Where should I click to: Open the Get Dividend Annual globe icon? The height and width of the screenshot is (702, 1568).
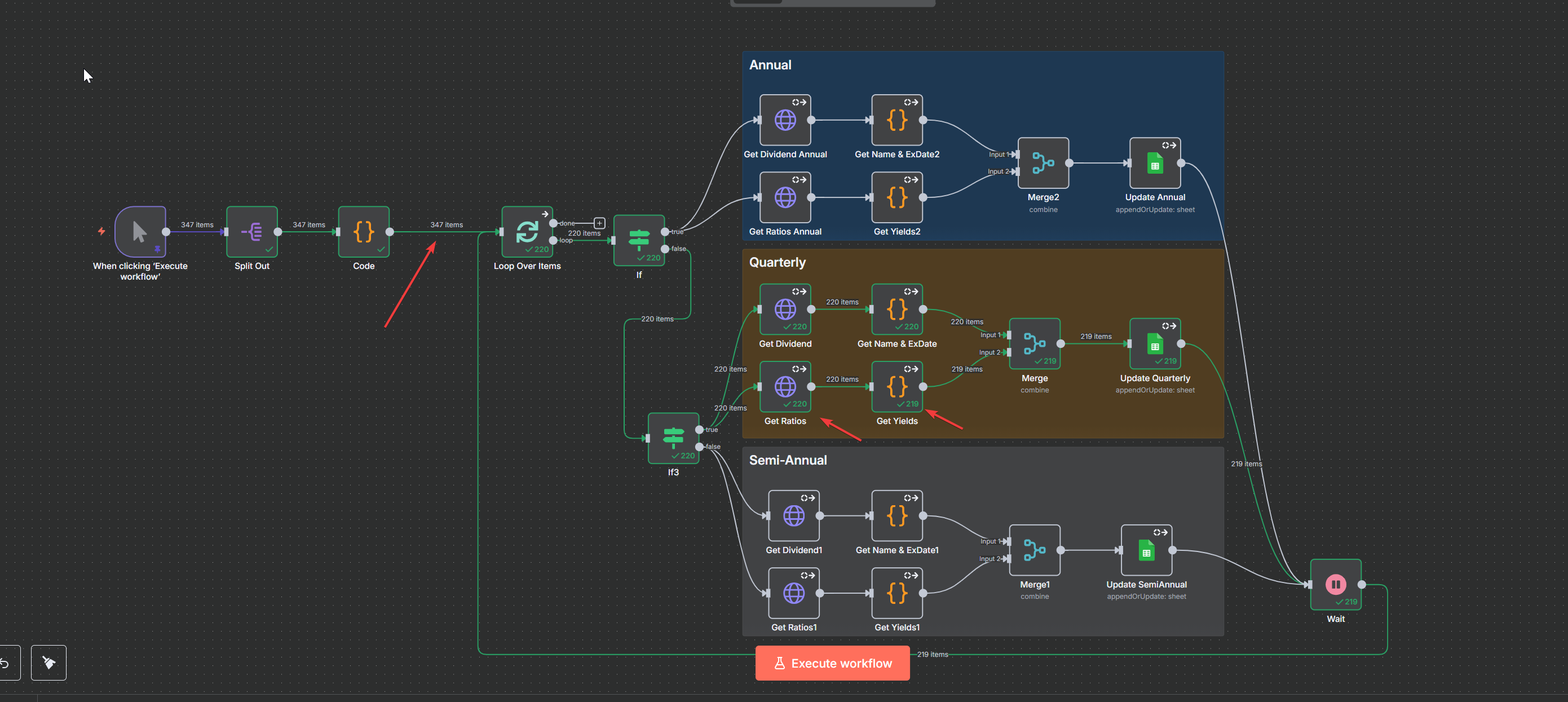tap(785, 120)
